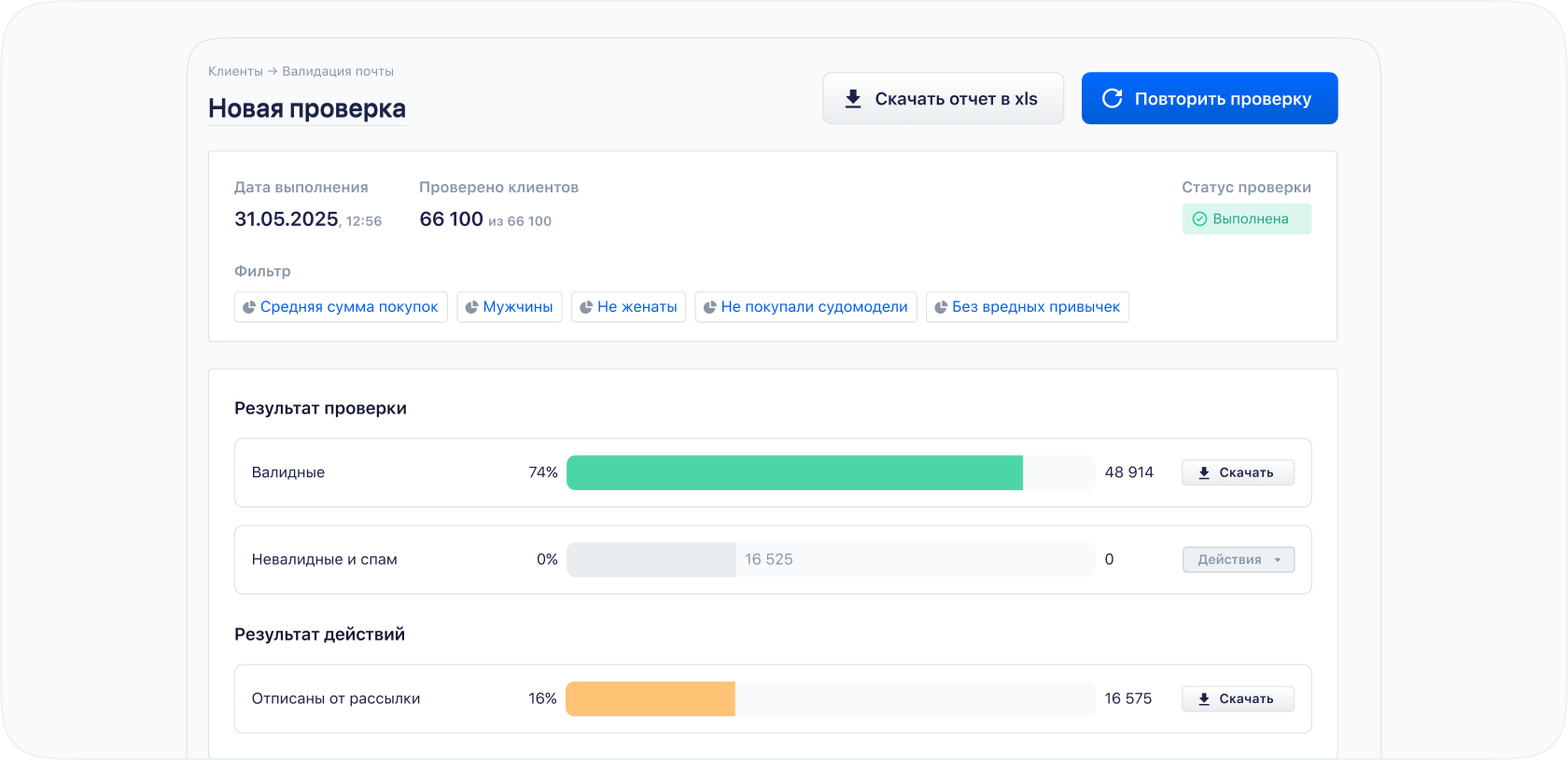Click download icon in Отписаны от рассылки row
This screenshot has height=760, width=1568.
point(1204,699)
